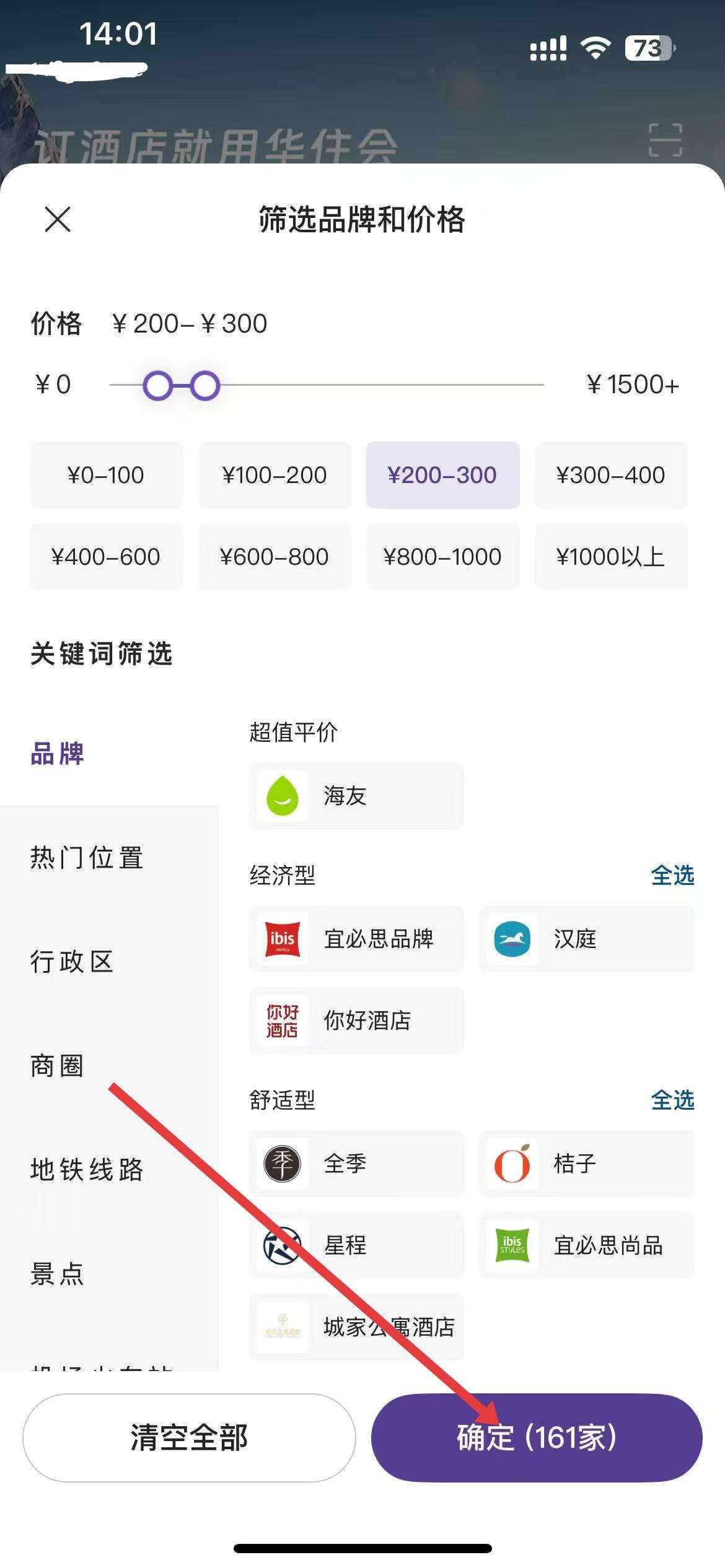The image size is (725, 1568).
Task: Toggle the ¥200–300 price chip
Action: 442,475
